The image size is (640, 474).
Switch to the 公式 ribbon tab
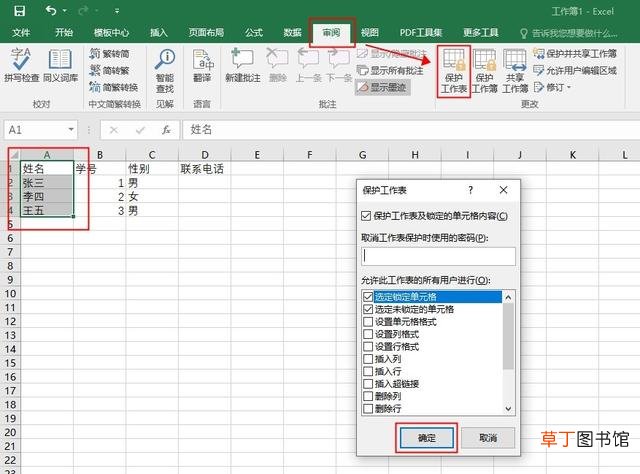tap(254, 33)
